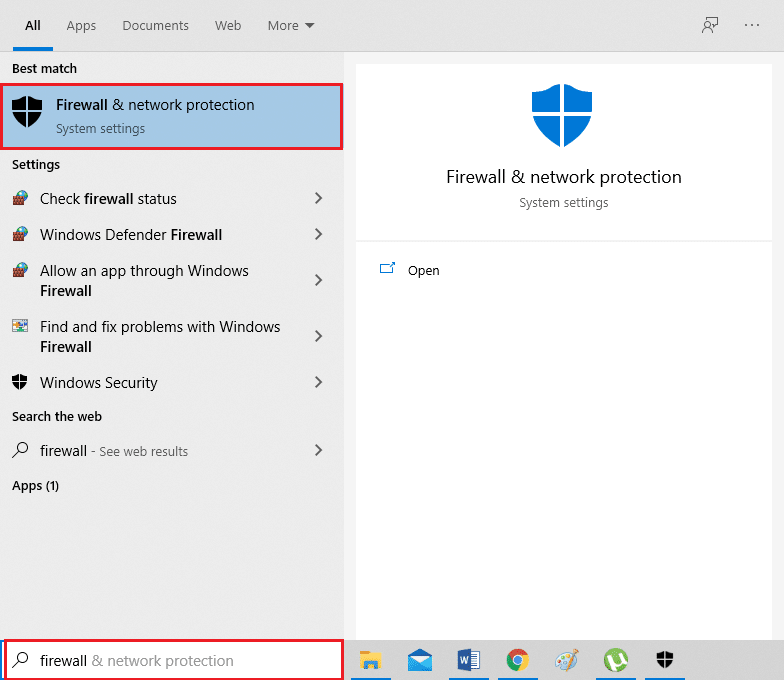Image resolution: width=784 pixels, height=680 pixels.
Task: Expand the firewall web results arrow
Action: [318, 451]
